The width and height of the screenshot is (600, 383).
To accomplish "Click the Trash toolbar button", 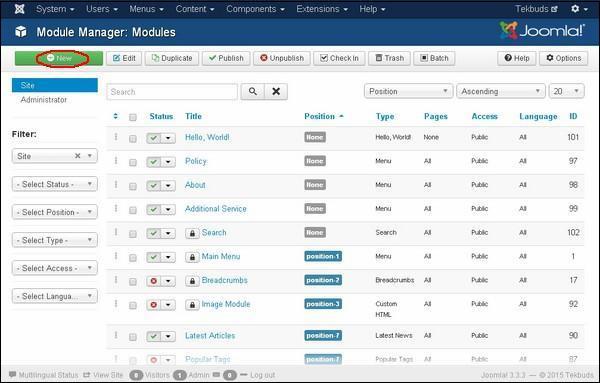I will [x=390, y=58].
